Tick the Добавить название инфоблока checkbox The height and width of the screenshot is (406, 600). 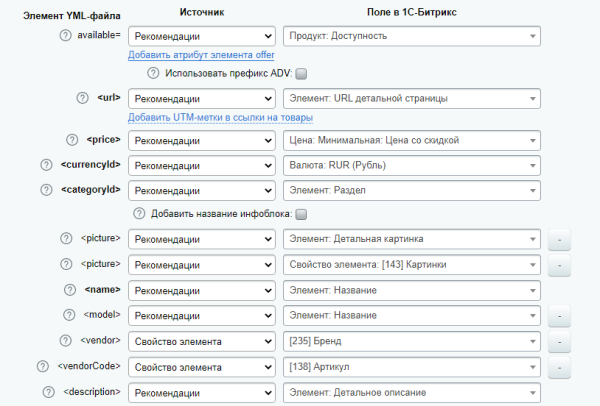301,214
